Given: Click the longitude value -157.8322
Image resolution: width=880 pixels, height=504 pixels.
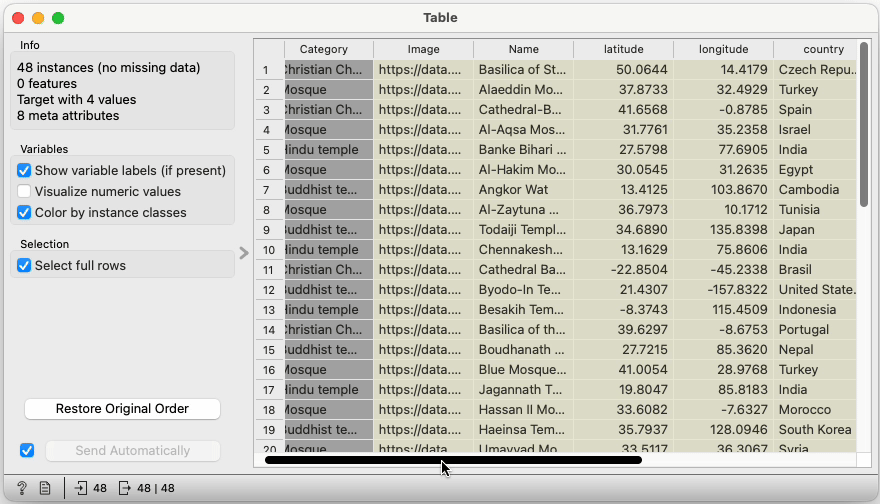Looking at the screenshot, I should 723,290.
